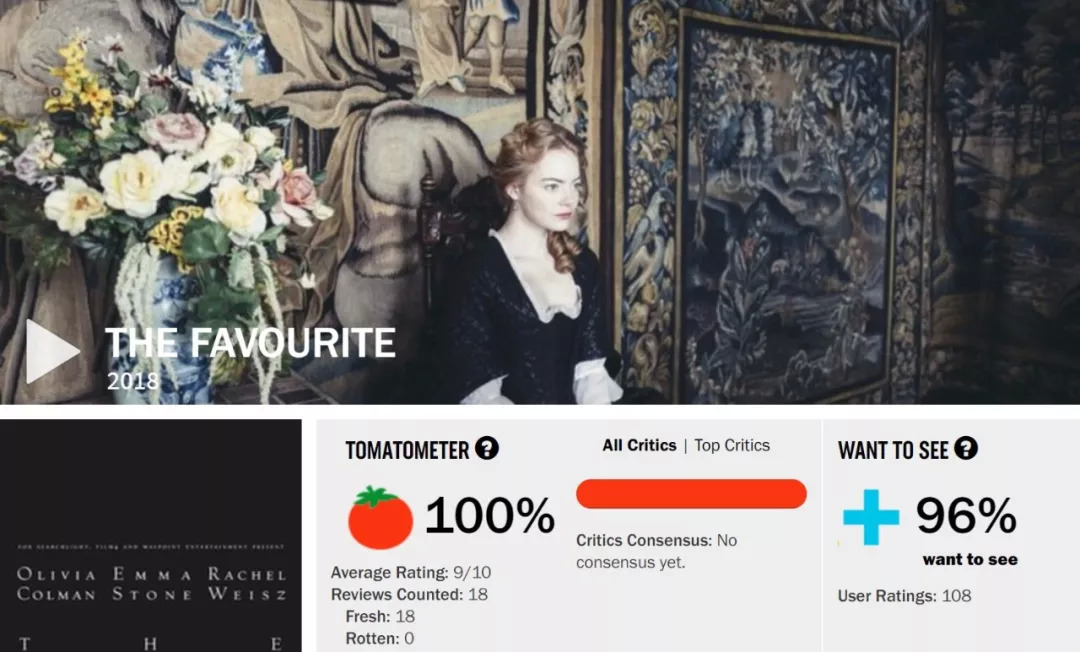Click the 100% Tomatometer score
Image resolution: width=1080 pixels, height=652 pixels.
click(x=490, y=515)
